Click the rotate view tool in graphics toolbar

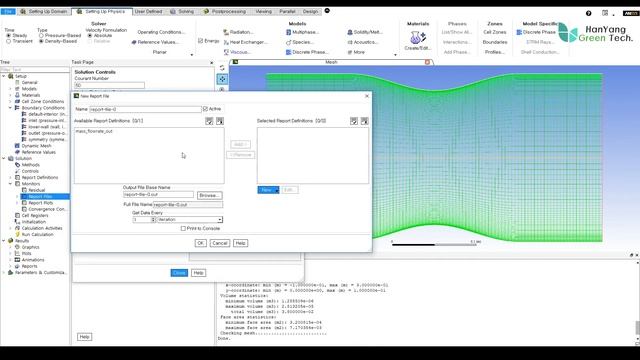pos(222,68)
